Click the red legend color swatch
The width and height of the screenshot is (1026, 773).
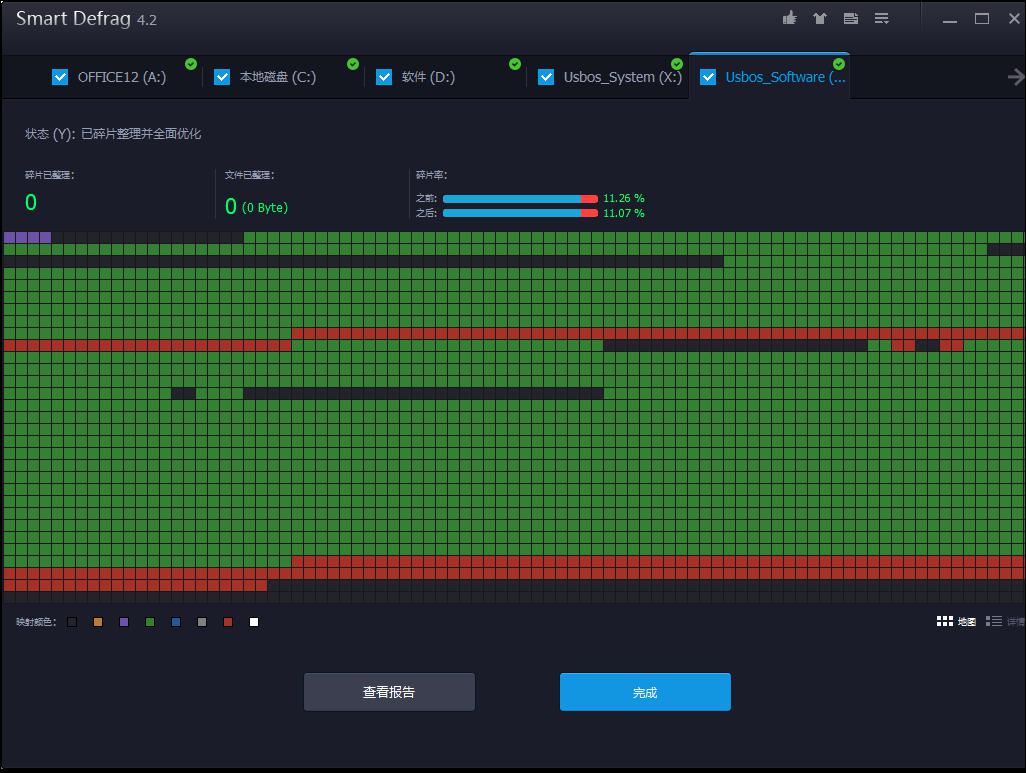[228, 622]
